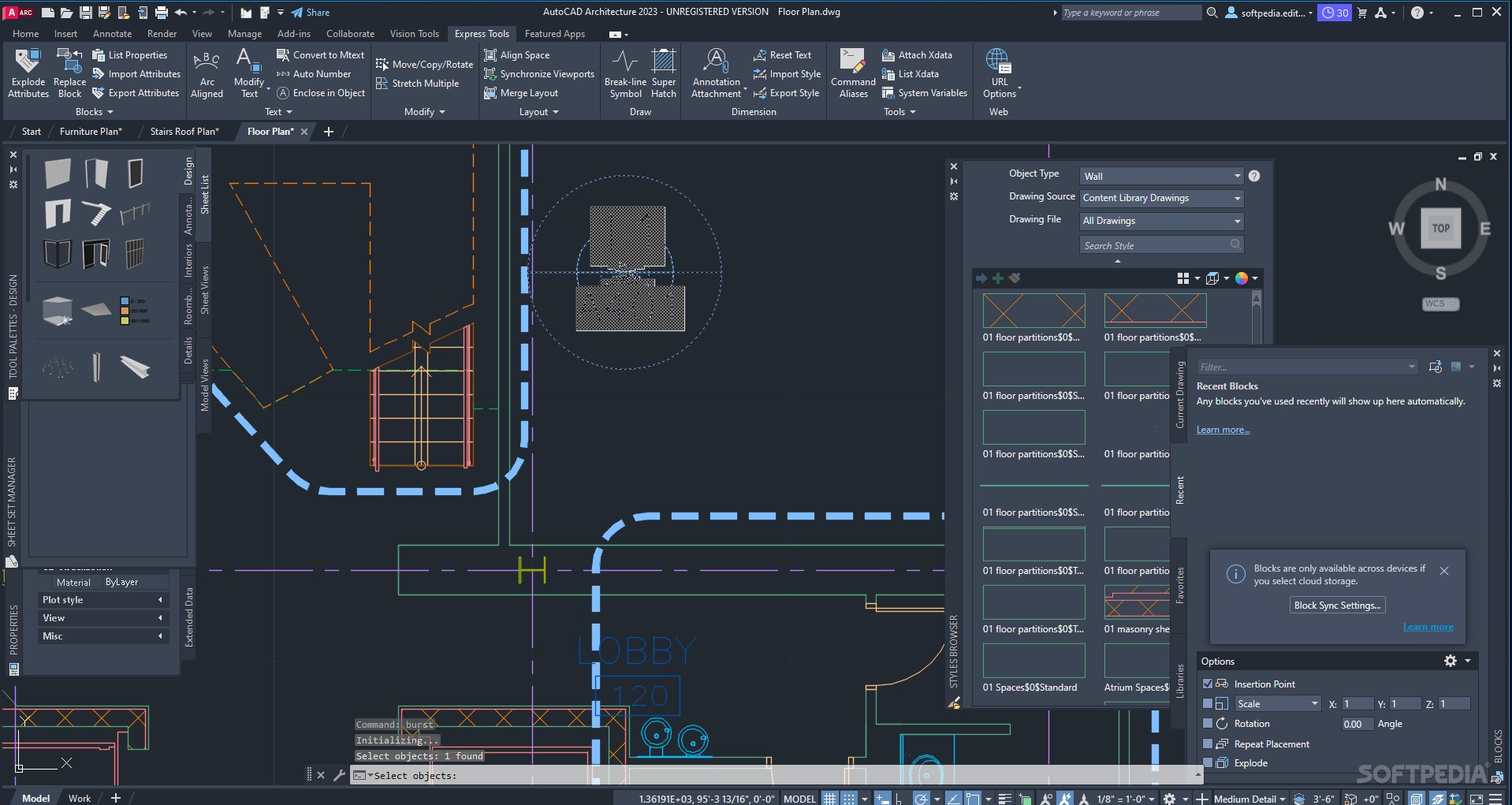This screenshot has height=805, width=1512.
Task: Open annotation scale 1/8" = 1'-0" dropdown
Action: 1126,799
